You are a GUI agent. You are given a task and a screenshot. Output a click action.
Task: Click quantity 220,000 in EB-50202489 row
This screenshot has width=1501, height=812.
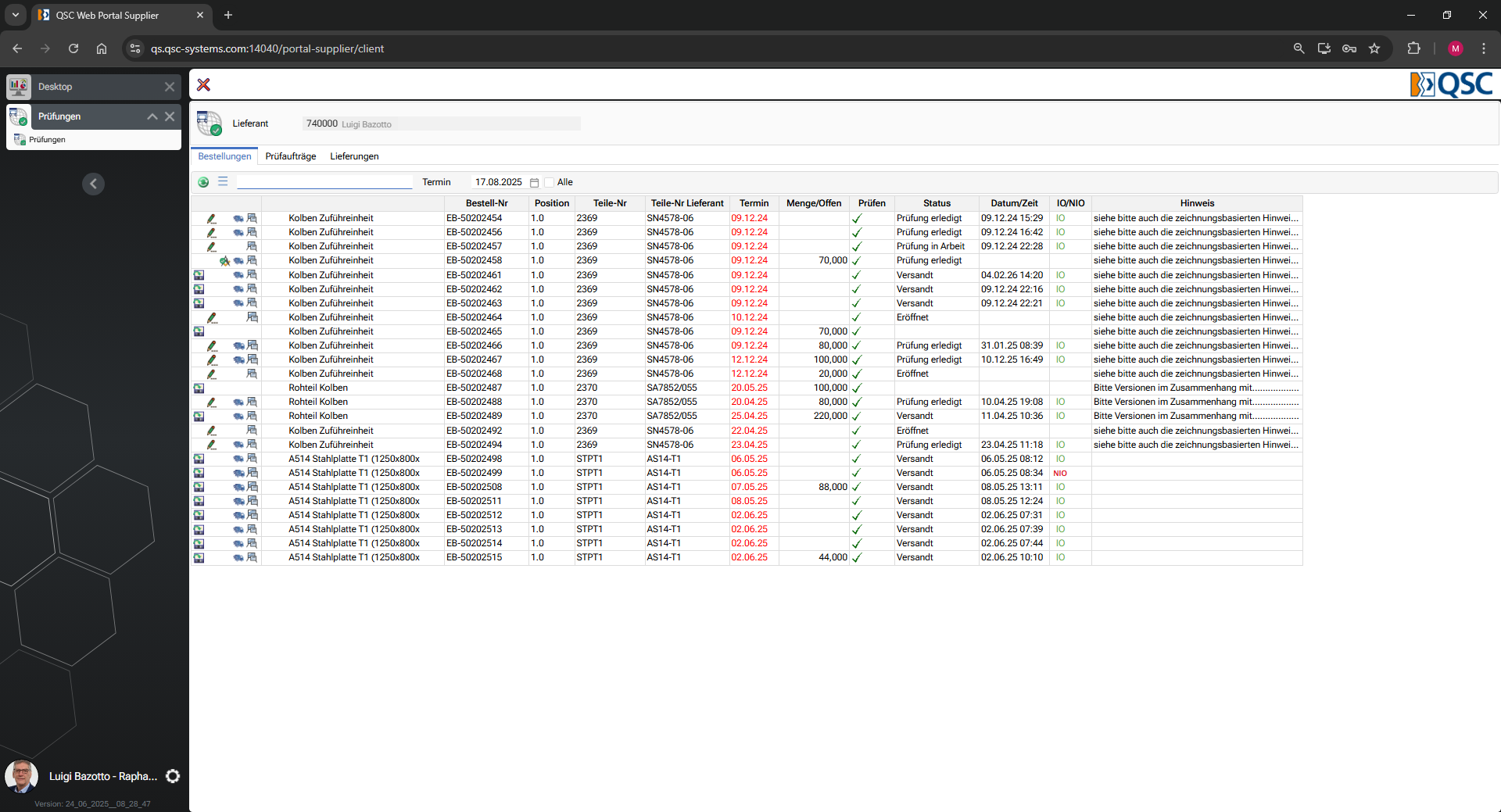[x=830, y=416]
